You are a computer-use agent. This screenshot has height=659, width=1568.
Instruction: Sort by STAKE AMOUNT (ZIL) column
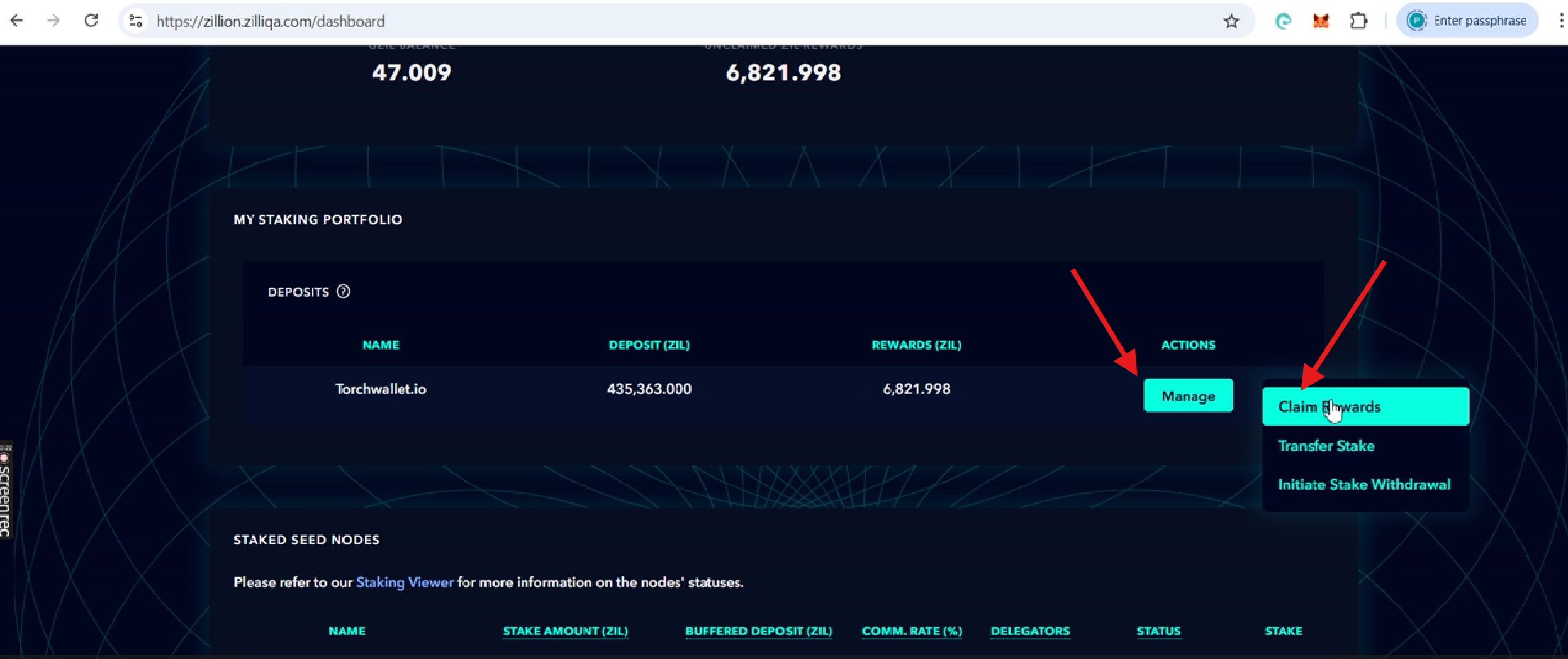click(565, 631)
